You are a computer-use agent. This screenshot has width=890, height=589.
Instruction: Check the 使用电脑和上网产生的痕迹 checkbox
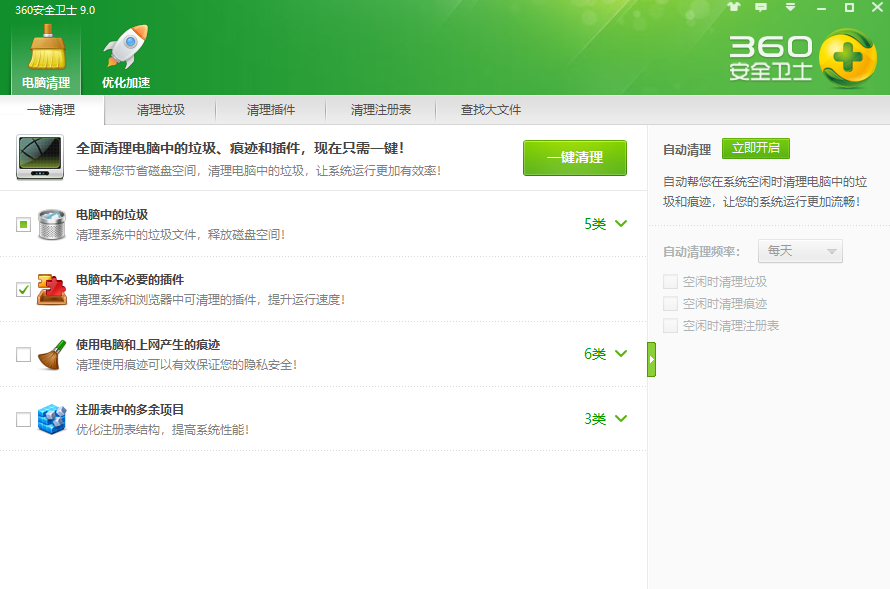(23, 355)
